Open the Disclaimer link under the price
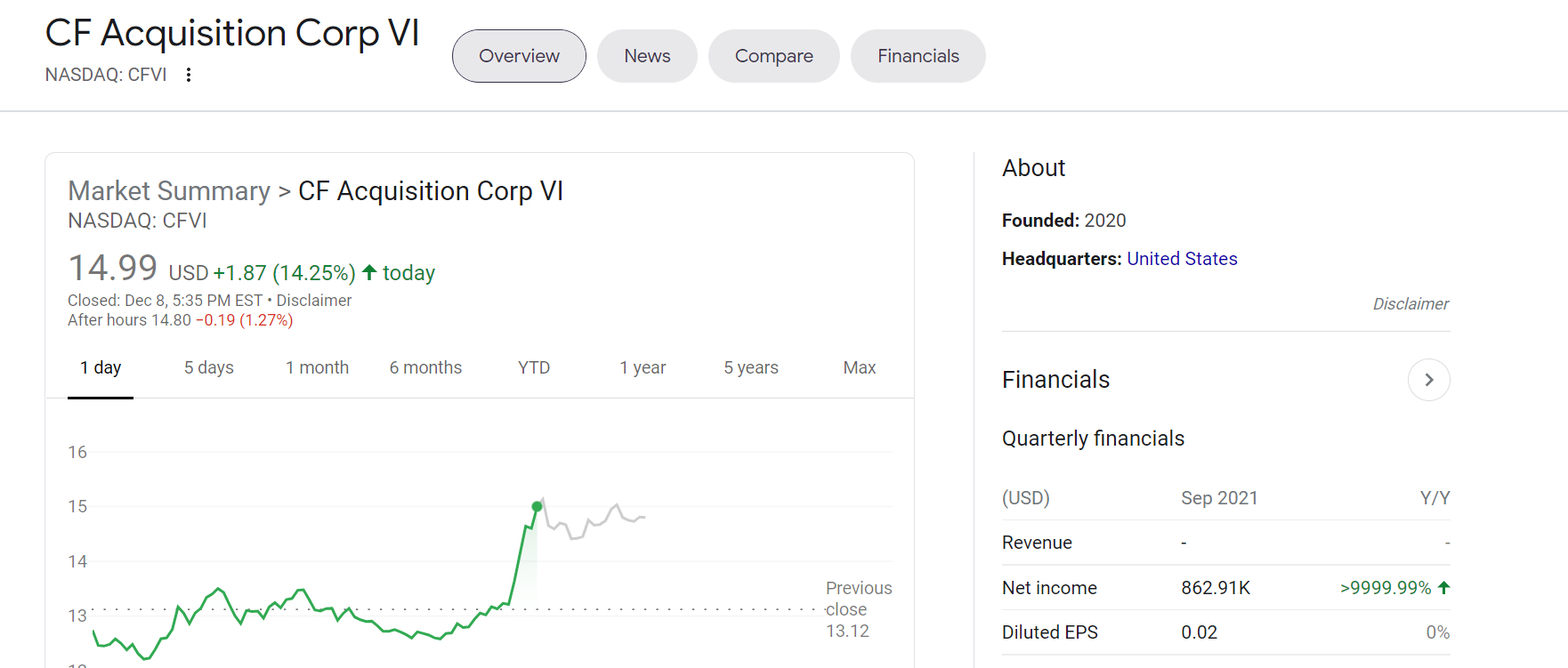 (x=314, y=301)
